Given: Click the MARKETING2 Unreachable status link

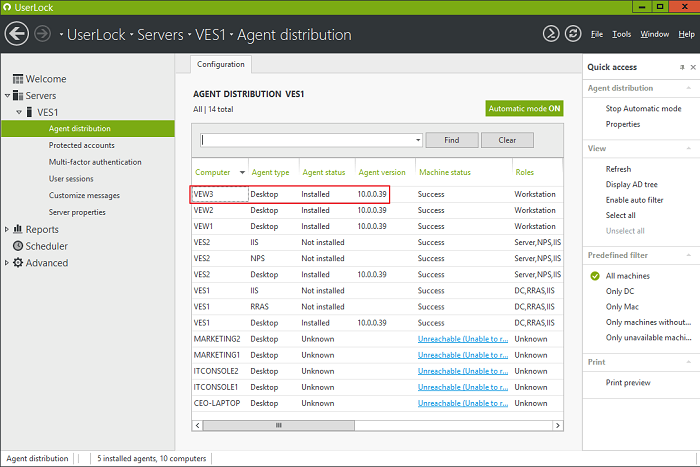Looking at the screenshot, I should click(x=461, y=339).
